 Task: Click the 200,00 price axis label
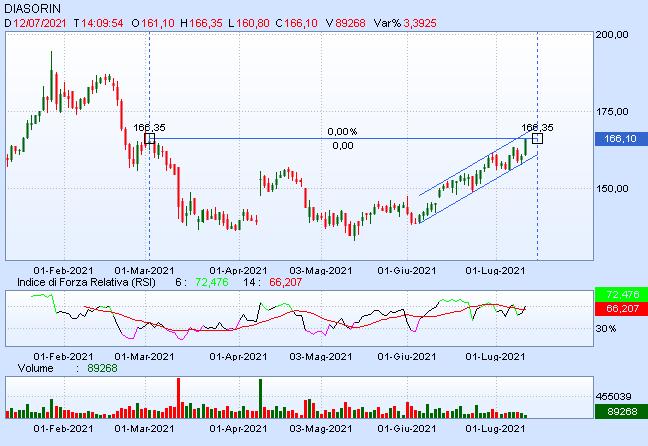pos(612,35)
